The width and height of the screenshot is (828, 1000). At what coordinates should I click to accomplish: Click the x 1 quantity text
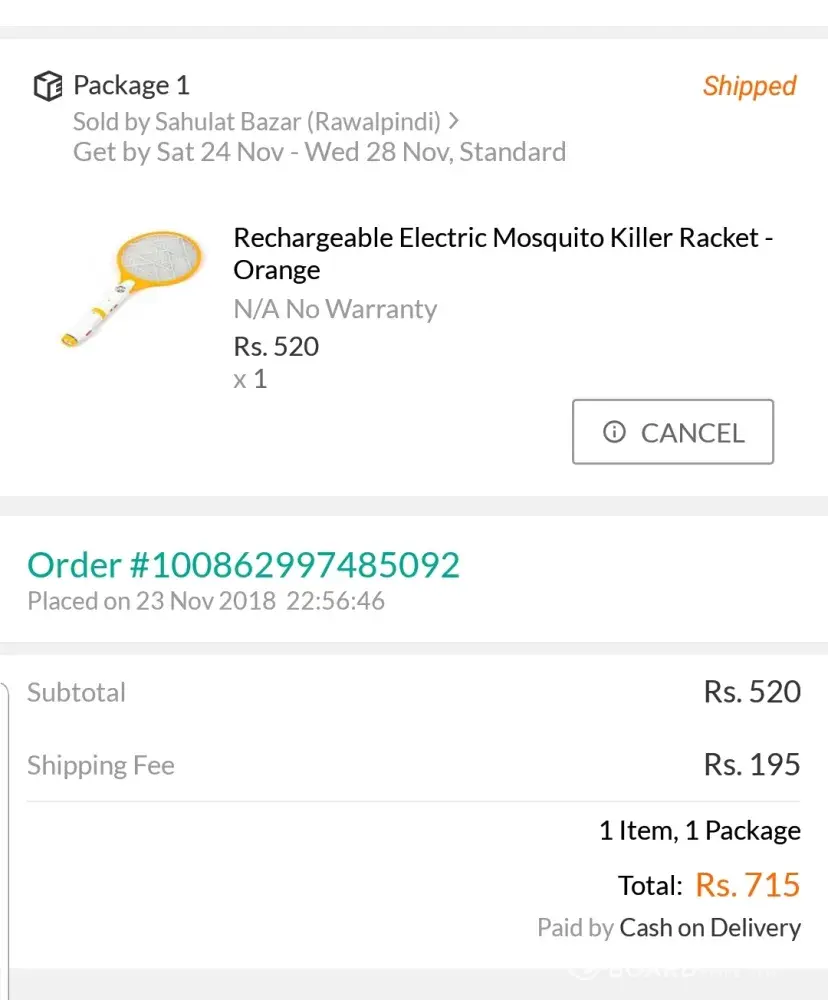tap(250, 379)
